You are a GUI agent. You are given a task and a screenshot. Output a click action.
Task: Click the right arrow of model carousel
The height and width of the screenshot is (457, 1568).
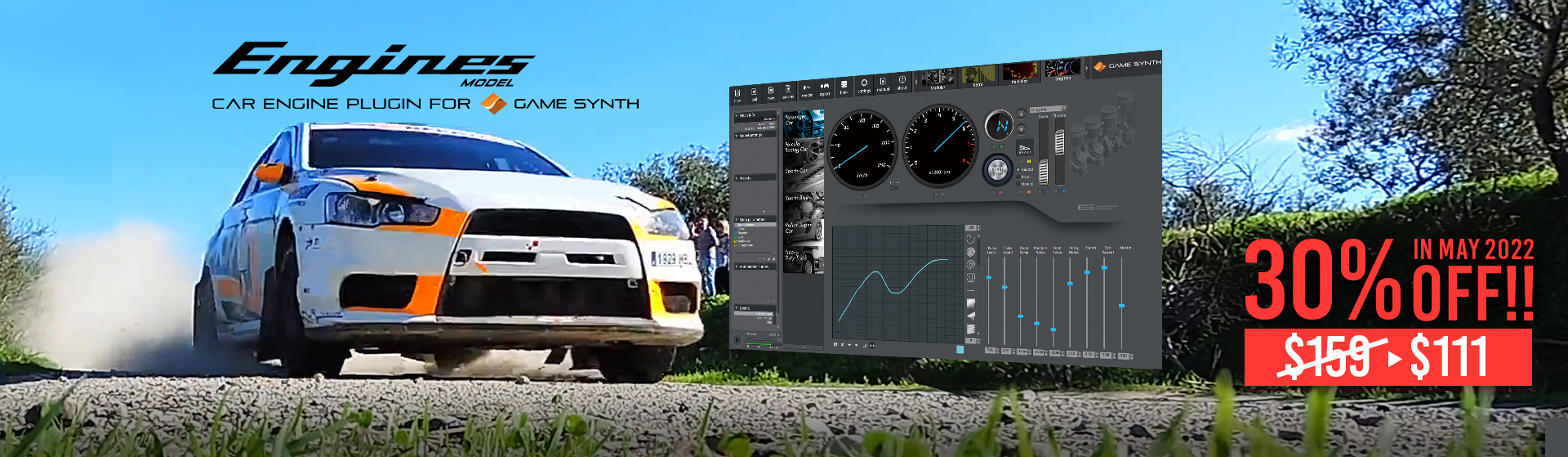click(x=1087, y=68)
